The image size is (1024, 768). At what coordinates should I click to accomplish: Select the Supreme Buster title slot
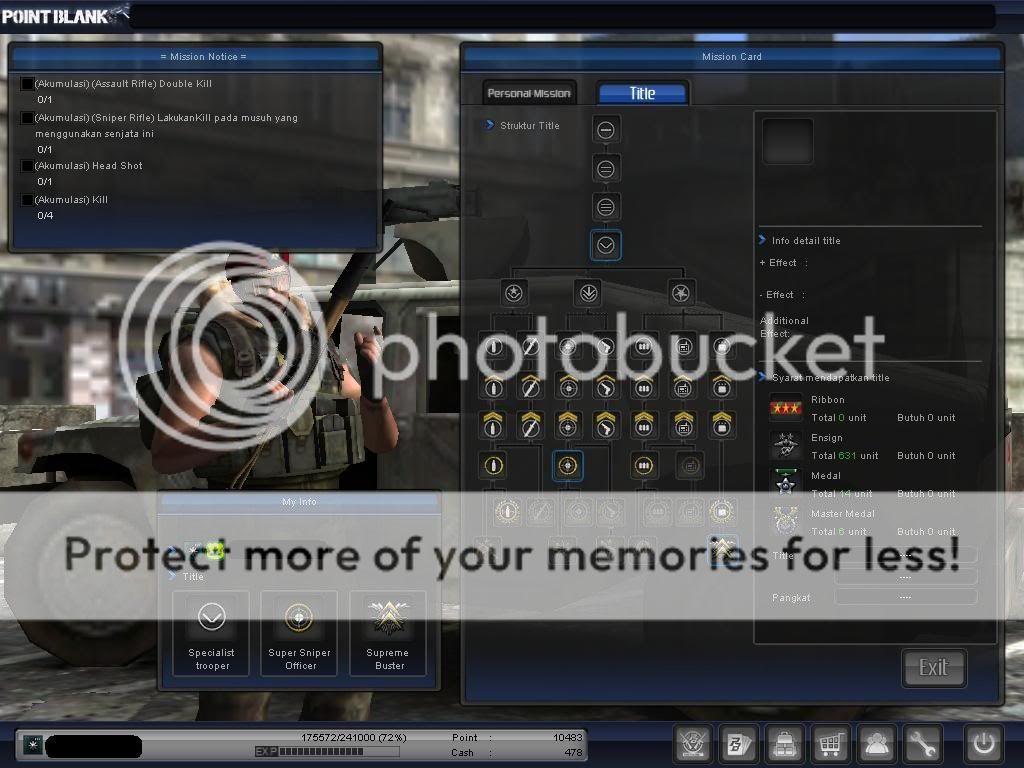point(388,633)
